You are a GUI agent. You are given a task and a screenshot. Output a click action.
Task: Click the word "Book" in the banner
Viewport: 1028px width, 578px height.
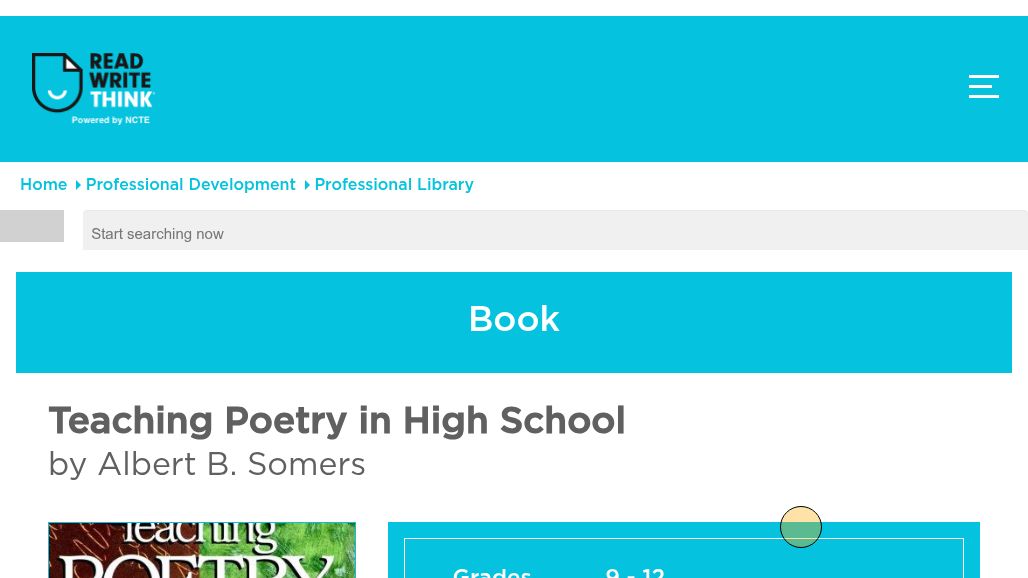[514, 319]
